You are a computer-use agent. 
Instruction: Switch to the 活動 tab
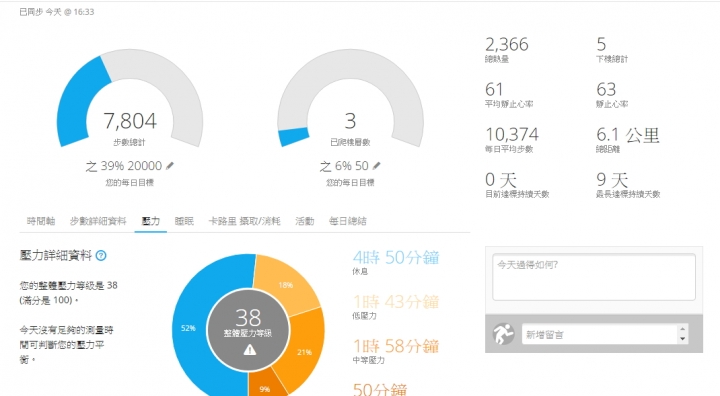pyautogui.click(x=304, y=221)
